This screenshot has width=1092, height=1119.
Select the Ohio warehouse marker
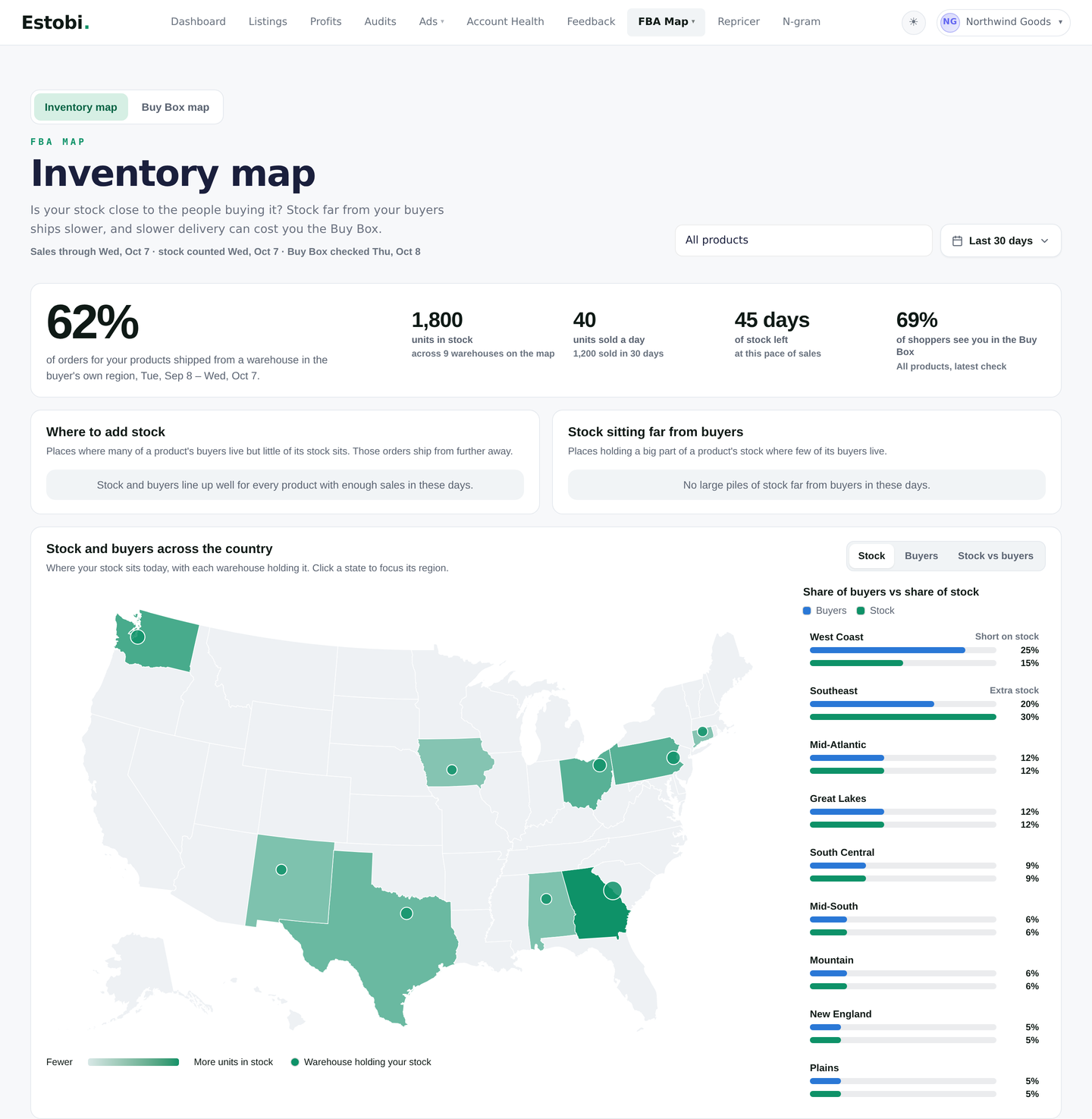(599, 765)
